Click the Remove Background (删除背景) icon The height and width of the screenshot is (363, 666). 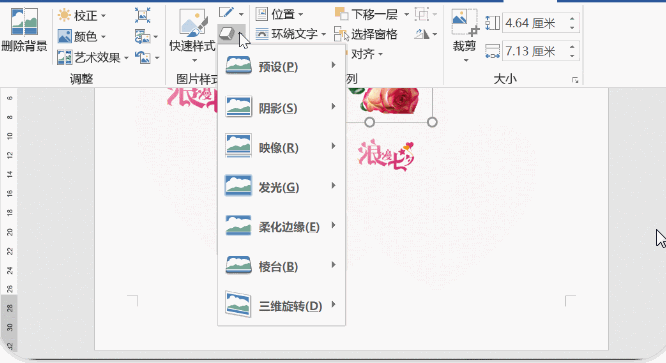coord(24,22)
